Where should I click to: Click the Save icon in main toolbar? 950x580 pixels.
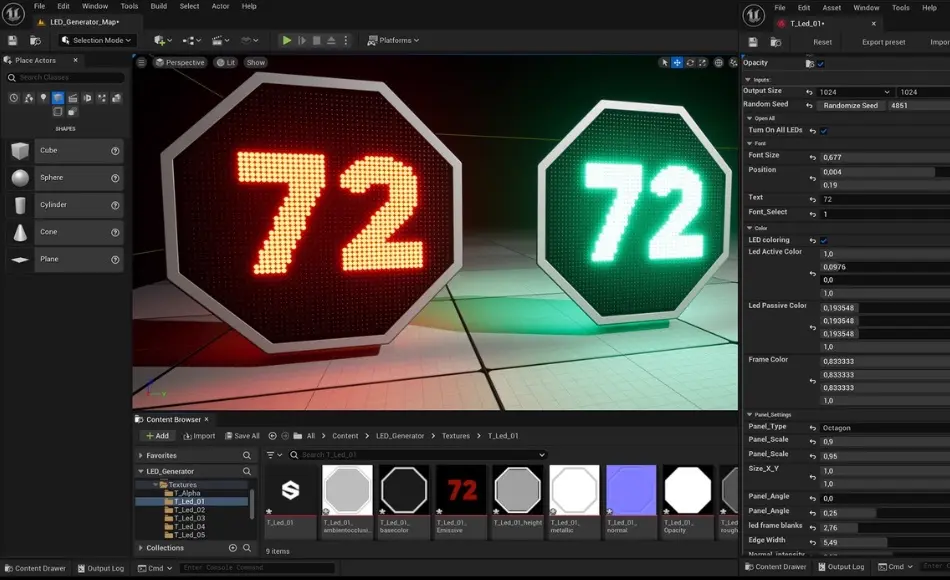13,40
